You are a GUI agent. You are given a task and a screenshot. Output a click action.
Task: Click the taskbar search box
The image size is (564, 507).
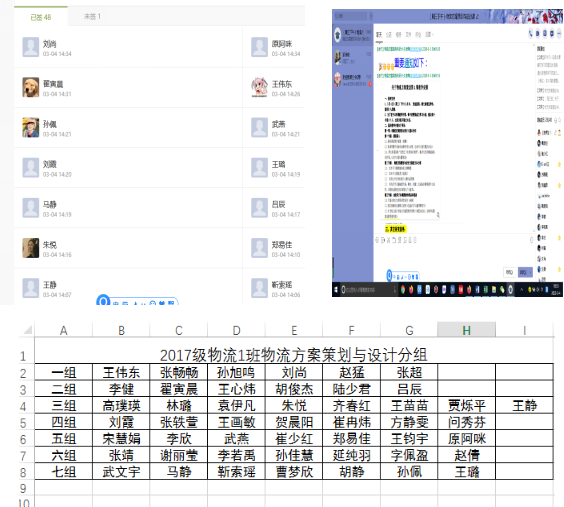368,289
